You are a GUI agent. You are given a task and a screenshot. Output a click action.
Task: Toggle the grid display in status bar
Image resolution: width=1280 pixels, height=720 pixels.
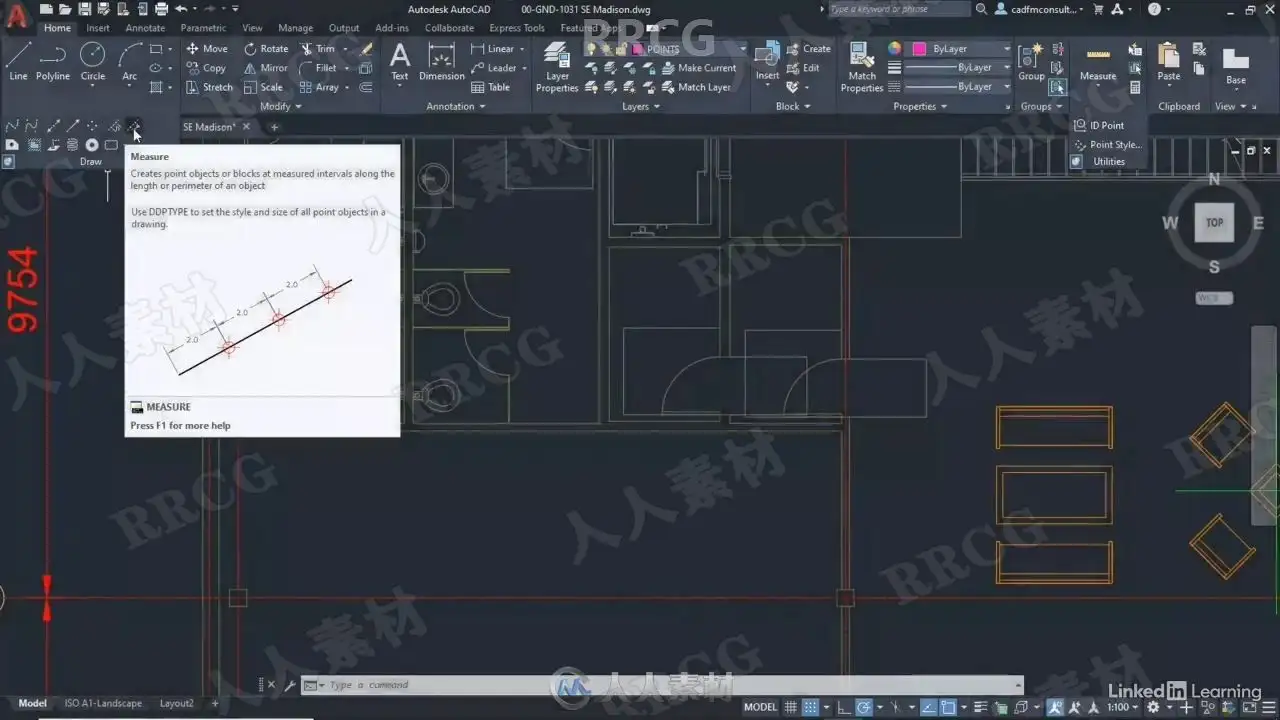coord(791,707)
